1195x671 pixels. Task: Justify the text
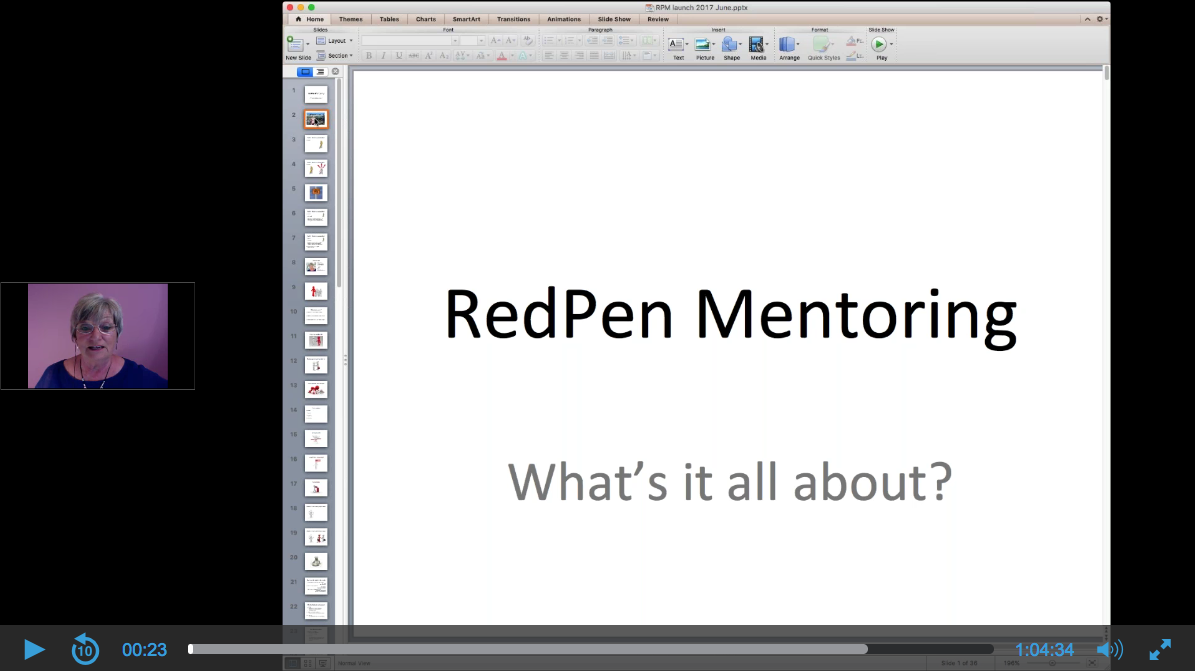(x=594, y=56)
